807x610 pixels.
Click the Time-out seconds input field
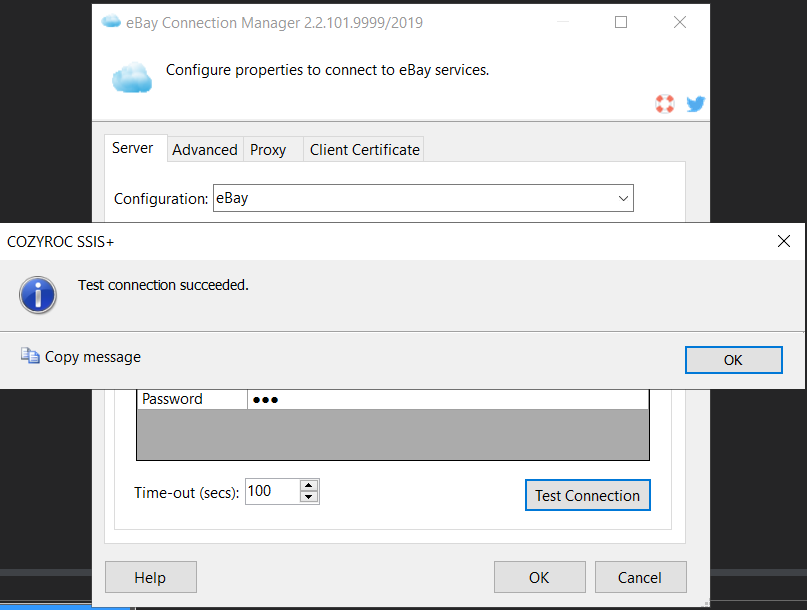[273, 491]
